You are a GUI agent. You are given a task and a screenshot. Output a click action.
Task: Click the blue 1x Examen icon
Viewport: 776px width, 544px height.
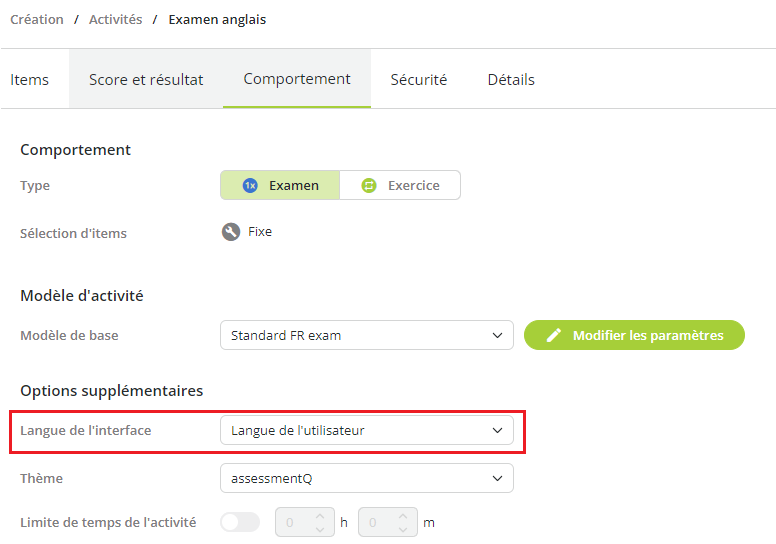point(250,186)
